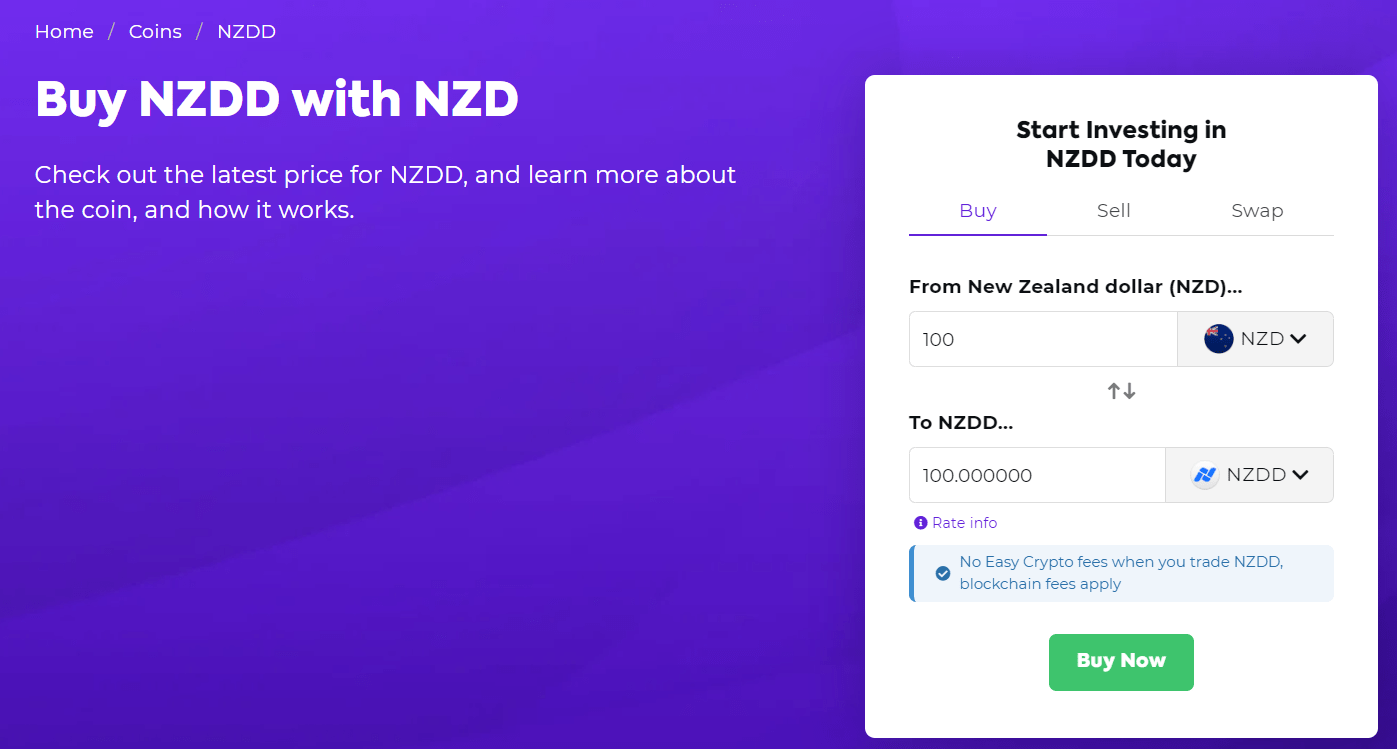Switch to the Sell tab
Image resolution: width=1397 pixels, height=749 pixels.
click(x=1113, y=211)
